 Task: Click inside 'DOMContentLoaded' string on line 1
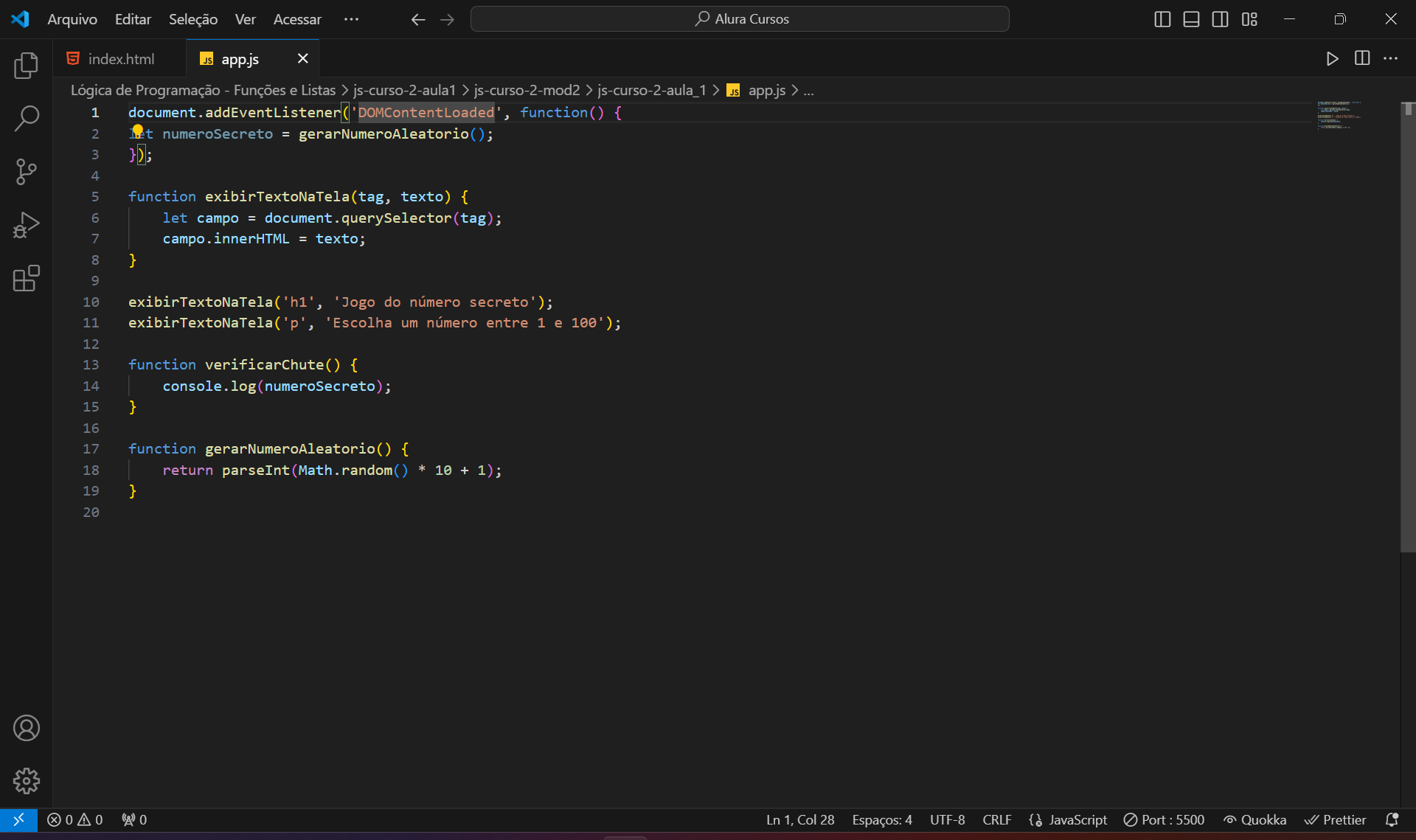[x=426, y=112]
